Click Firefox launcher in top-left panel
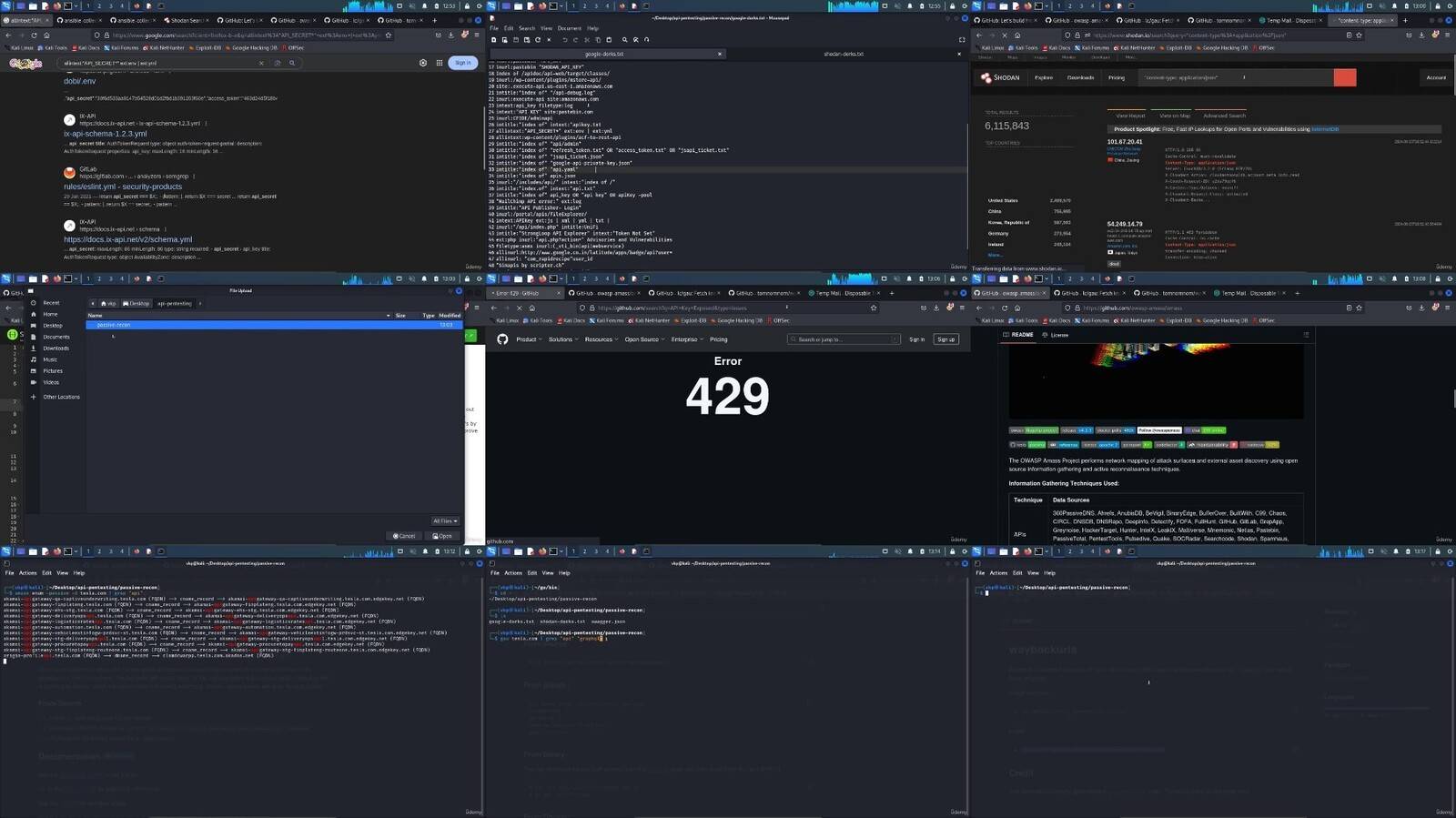Screen dimensions: 1456x818 tap(57, 5)
